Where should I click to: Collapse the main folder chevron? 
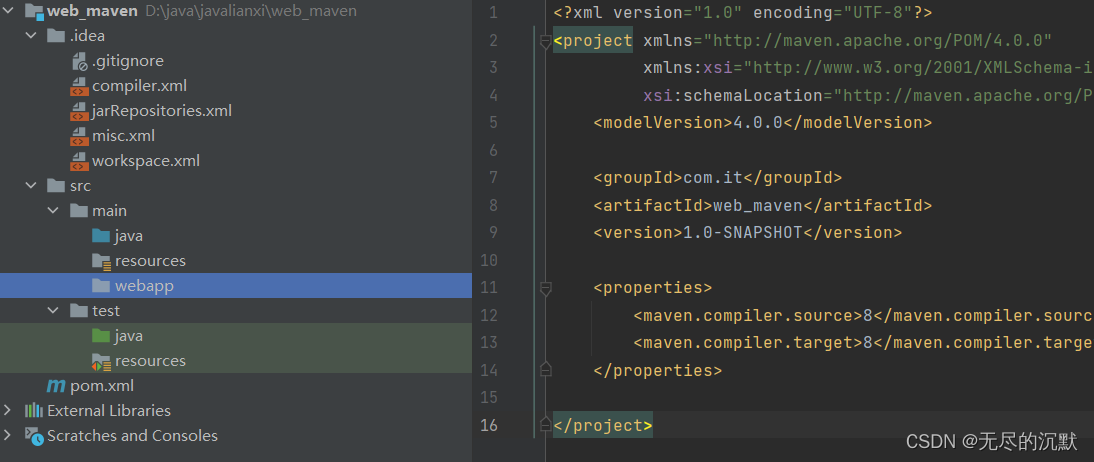click(x=54, y=211)
